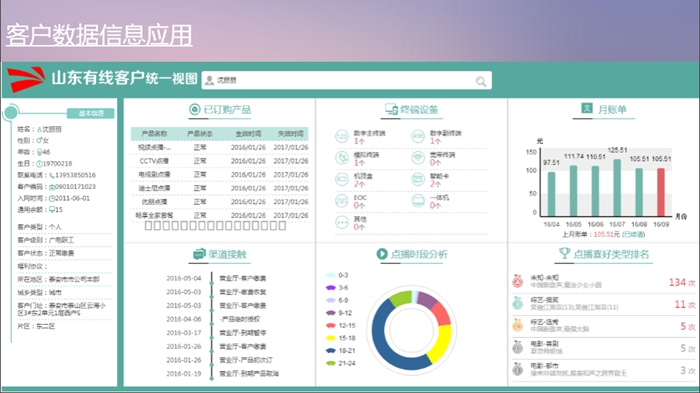Click the search magnifier icon
This screenshot has height=393, width=700.
tap(480, 81)
